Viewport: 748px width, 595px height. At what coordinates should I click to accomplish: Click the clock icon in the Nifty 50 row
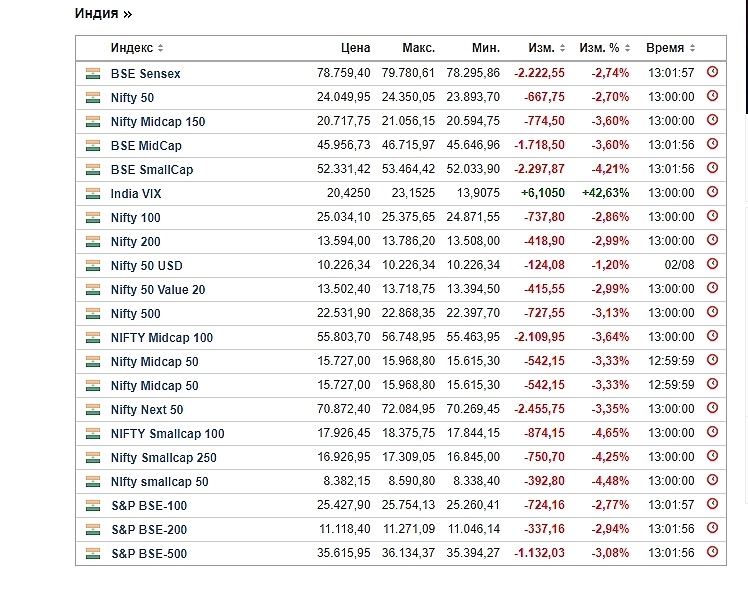(x=712, y=97)
